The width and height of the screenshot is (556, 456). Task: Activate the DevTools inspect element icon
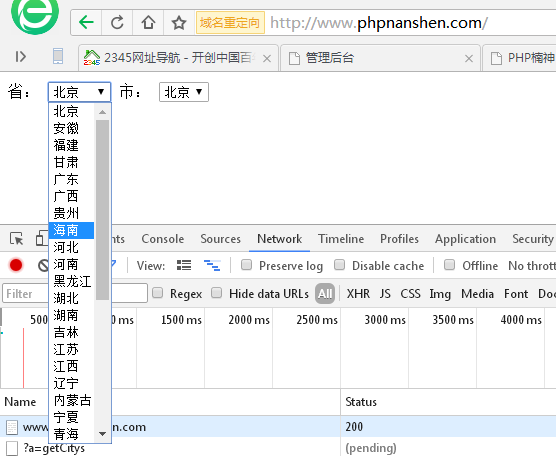(x=17, y=239)
